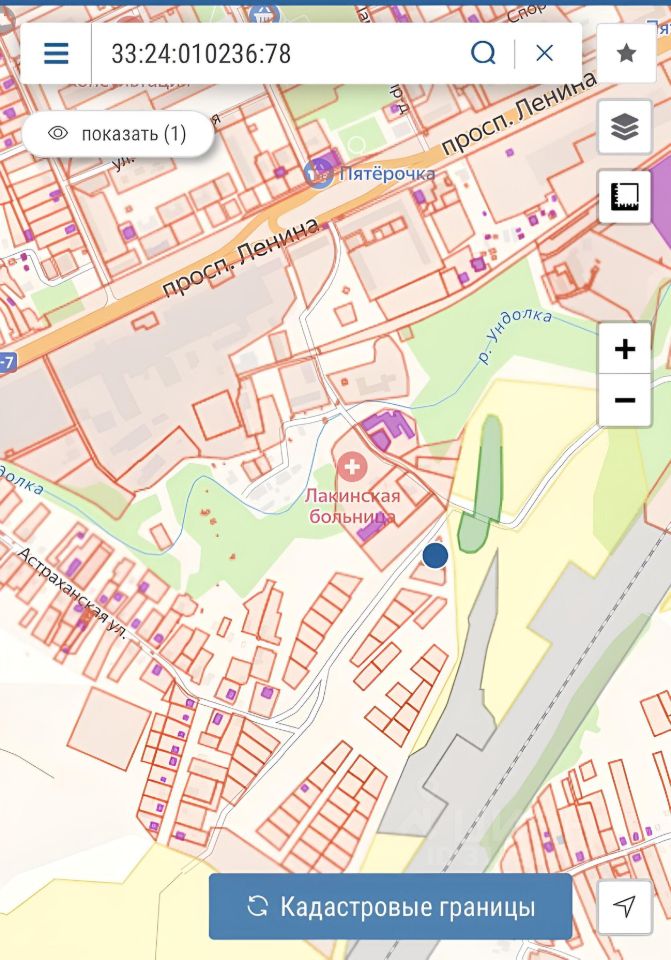The width and height of the screenshot is (671, 960).
Task: Tap the р. Ундолка river label
Action: tap(514, 336)
